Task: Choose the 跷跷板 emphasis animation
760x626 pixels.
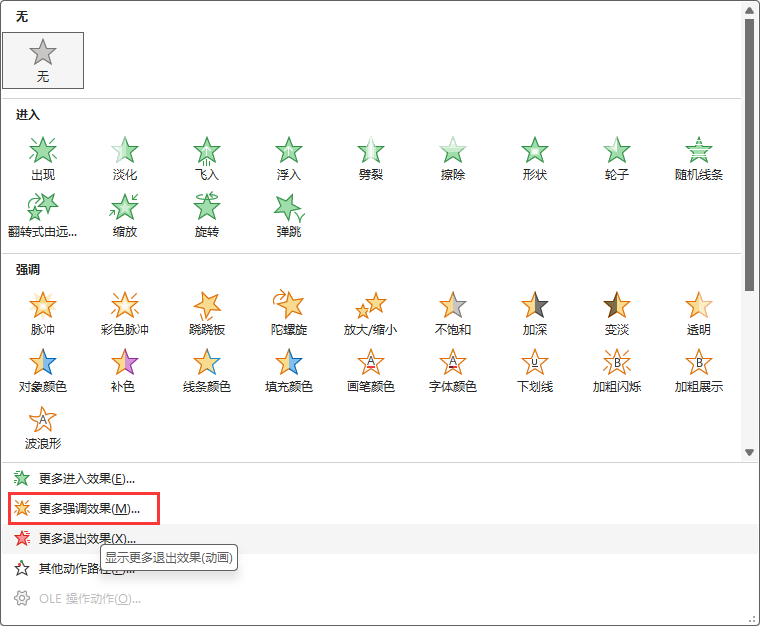Action: (x=207, y=314)
